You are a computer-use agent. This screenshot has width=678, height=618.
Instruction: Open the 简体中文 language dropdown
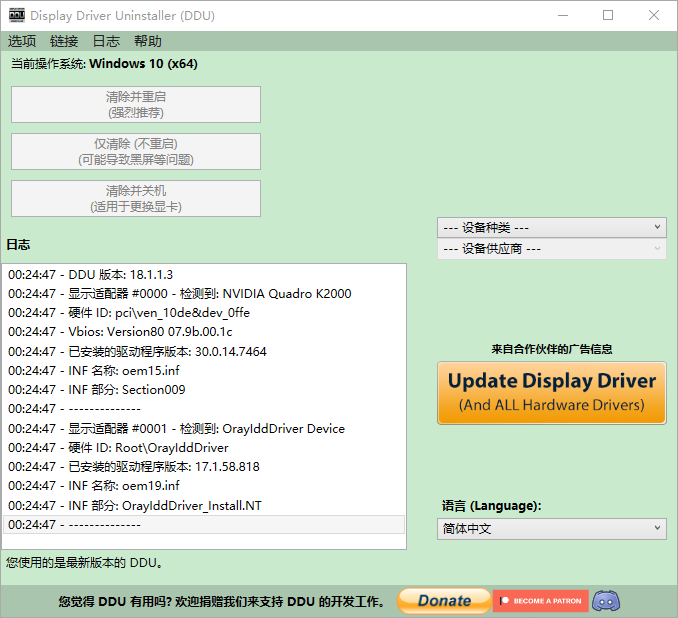[x=552, y=529]
